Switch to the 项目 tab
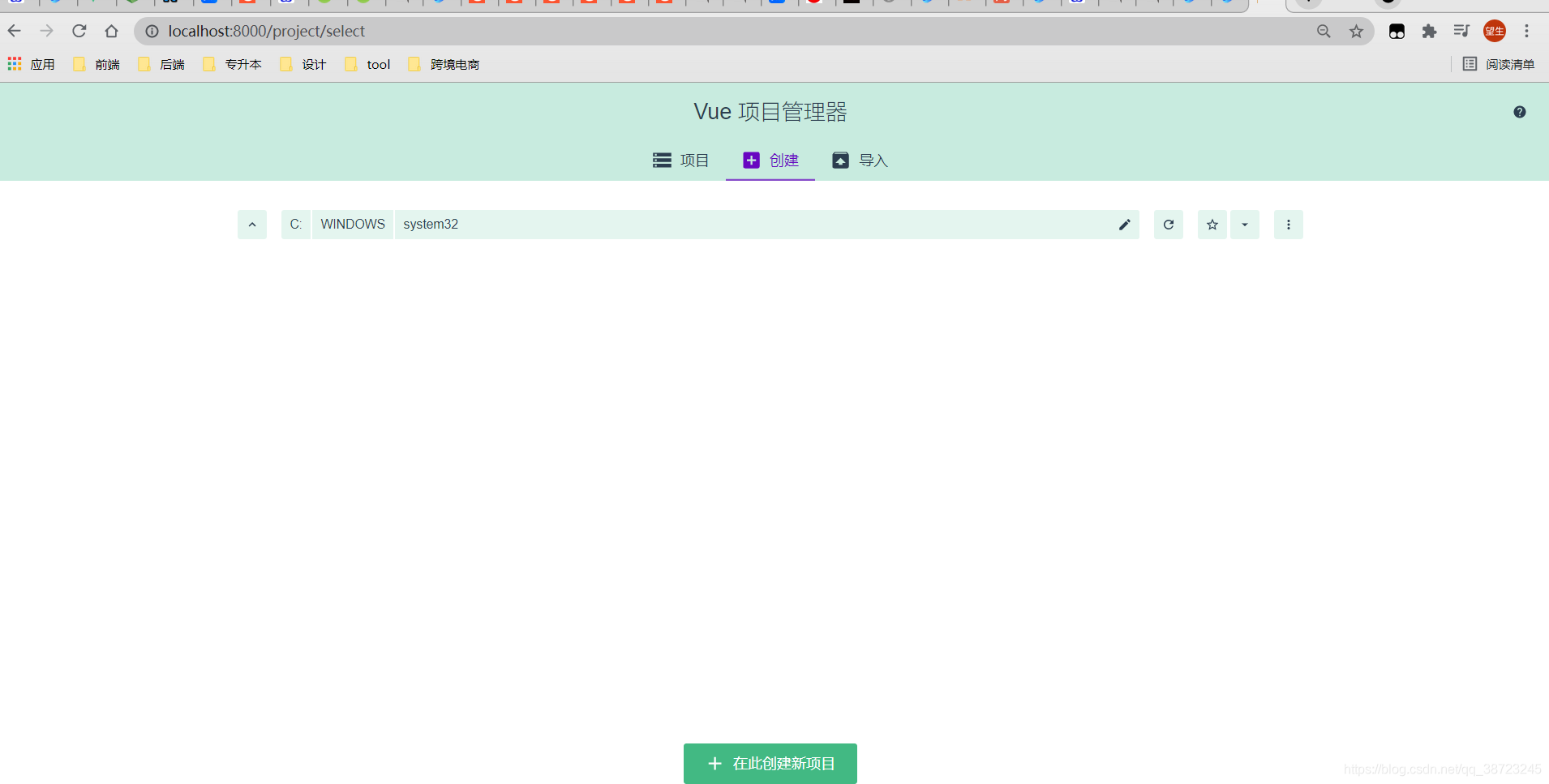Screen dimensions: 1549x784 (681, 161)
